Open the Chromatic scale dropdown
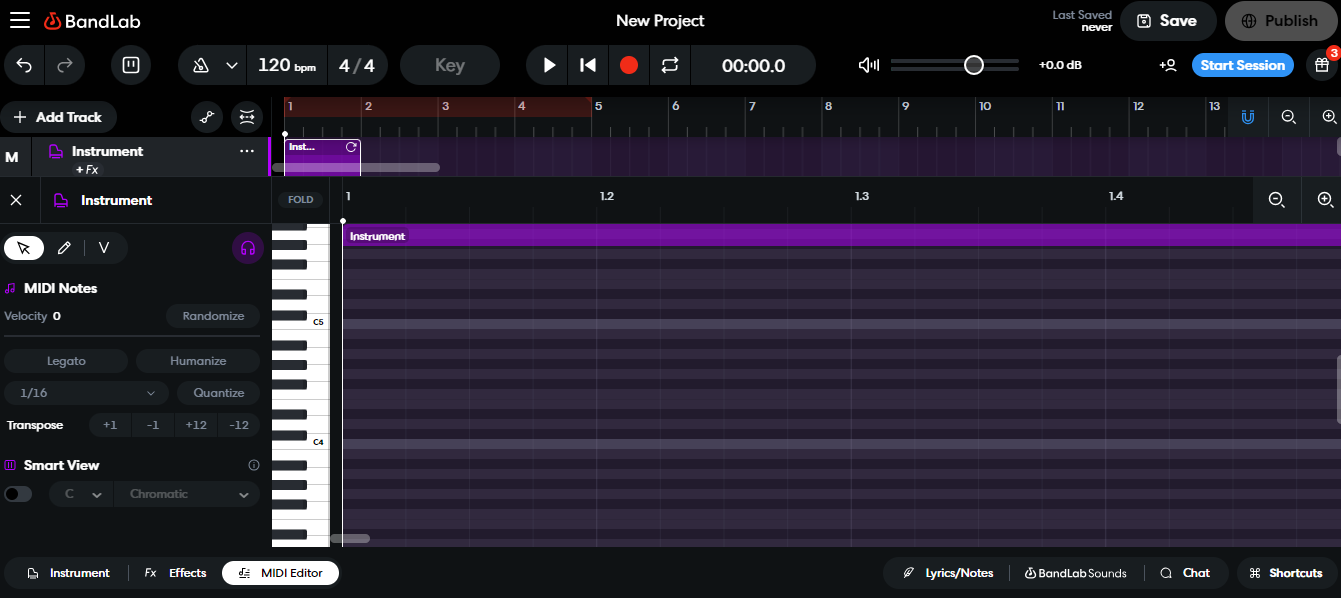This screenshot has height=598, width=1341. coord(188,494)
